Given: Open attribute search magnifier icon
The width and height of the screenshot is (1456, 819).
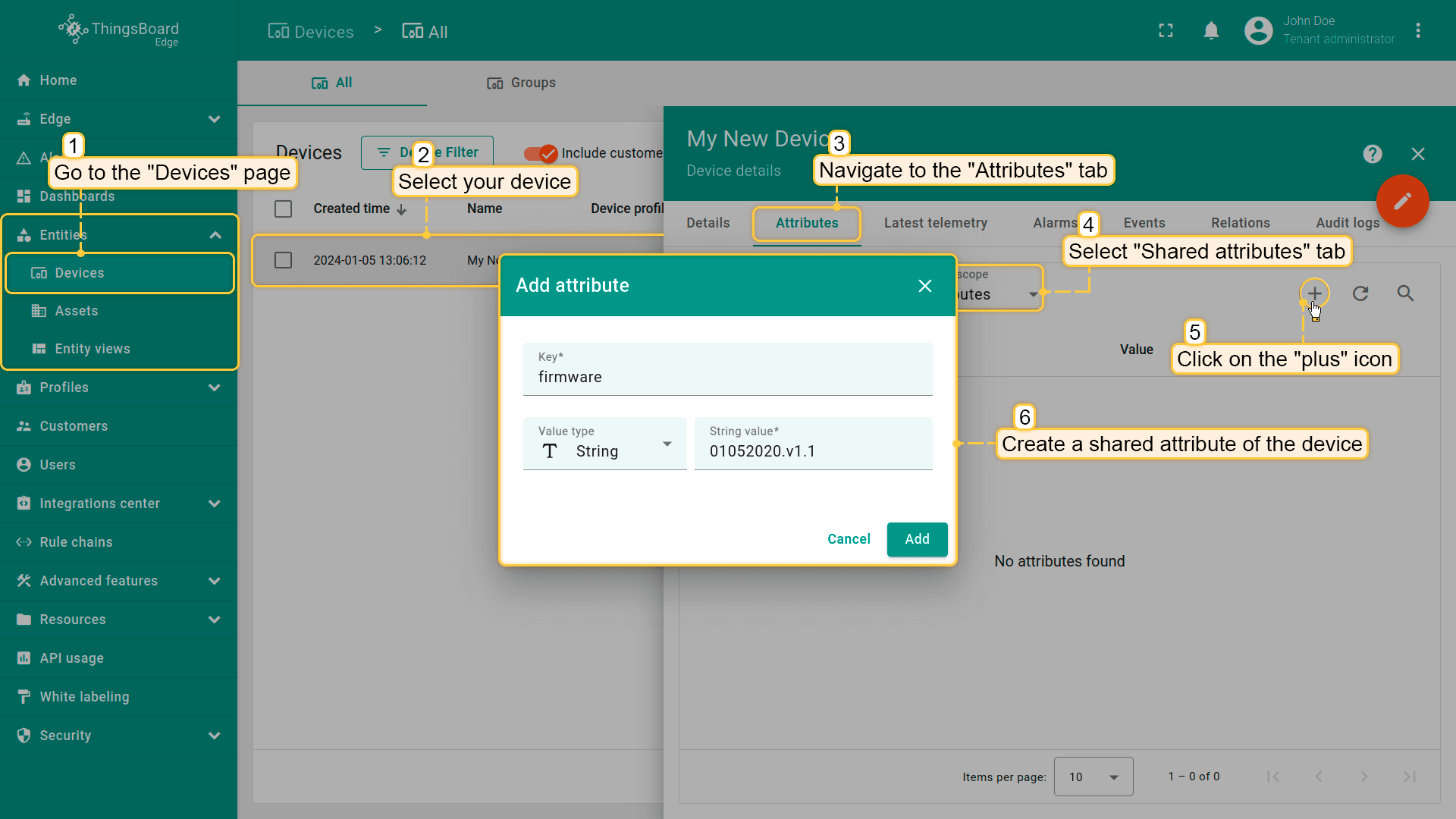Looking at the screenshot, I should [x=1405, y=293].
